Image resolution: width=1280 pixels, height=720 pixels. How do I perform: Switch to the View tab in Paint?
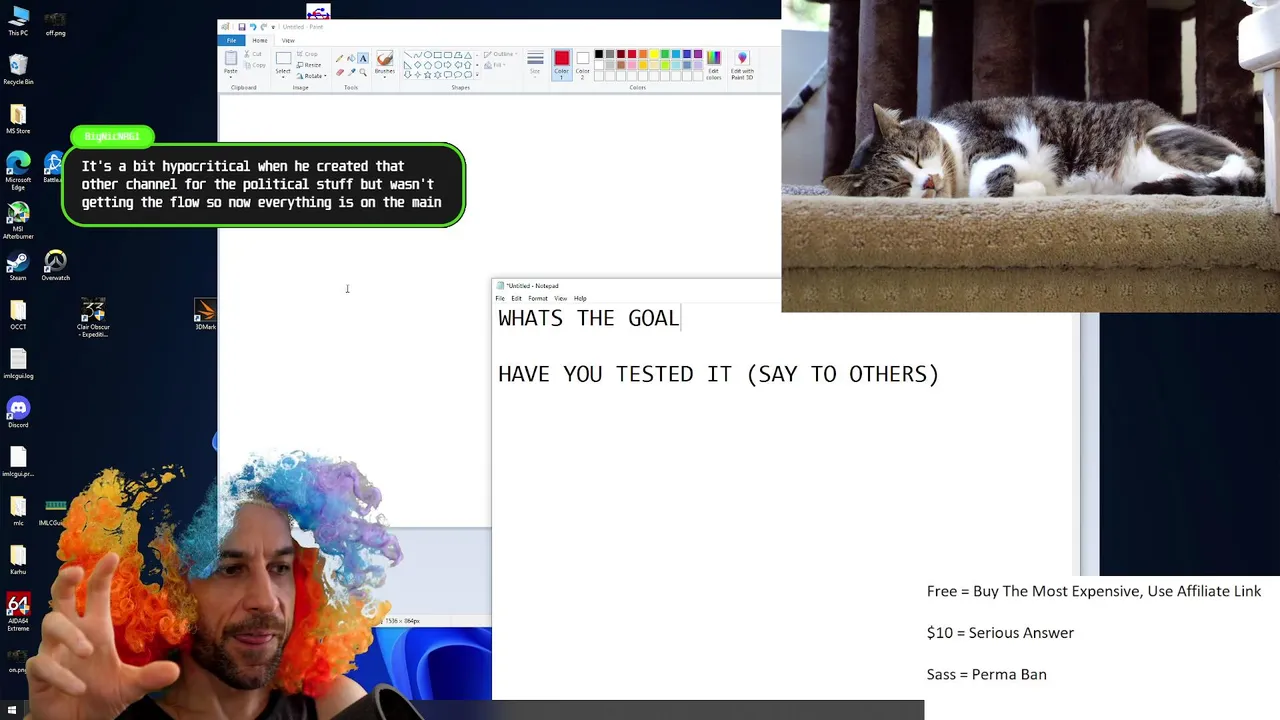(288, 40)
